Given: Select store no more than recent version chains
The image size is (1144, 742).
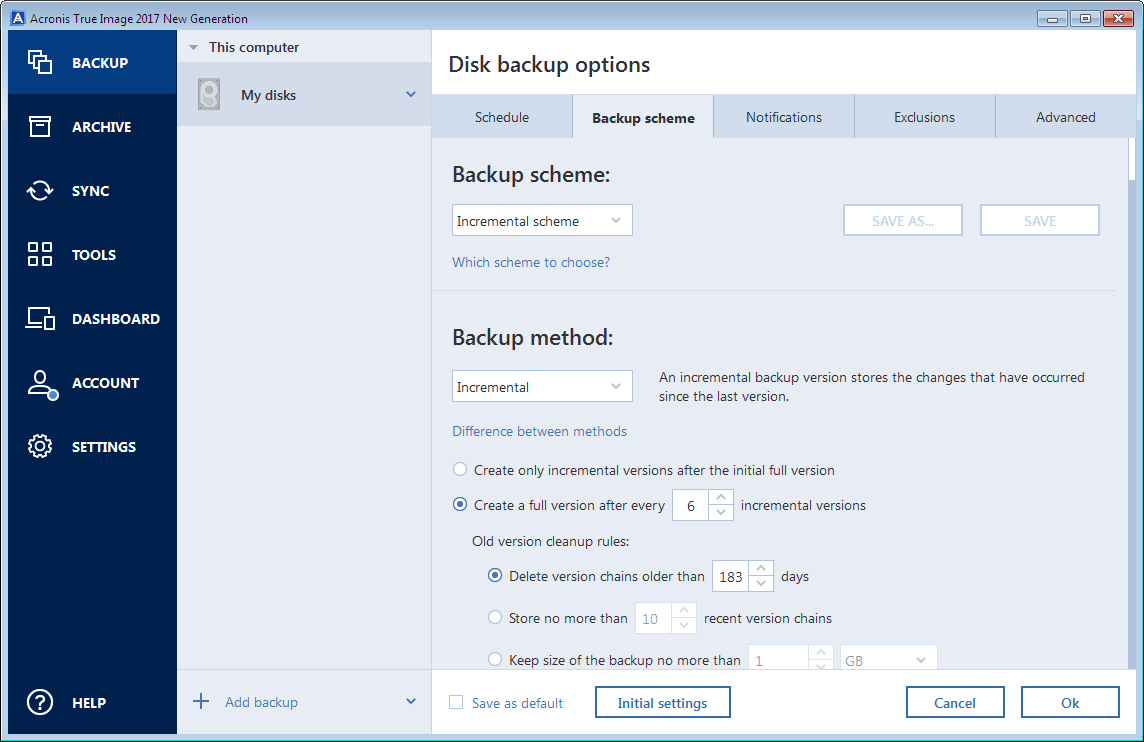Looking at the screenshot, I should click(x=495, y=617).
